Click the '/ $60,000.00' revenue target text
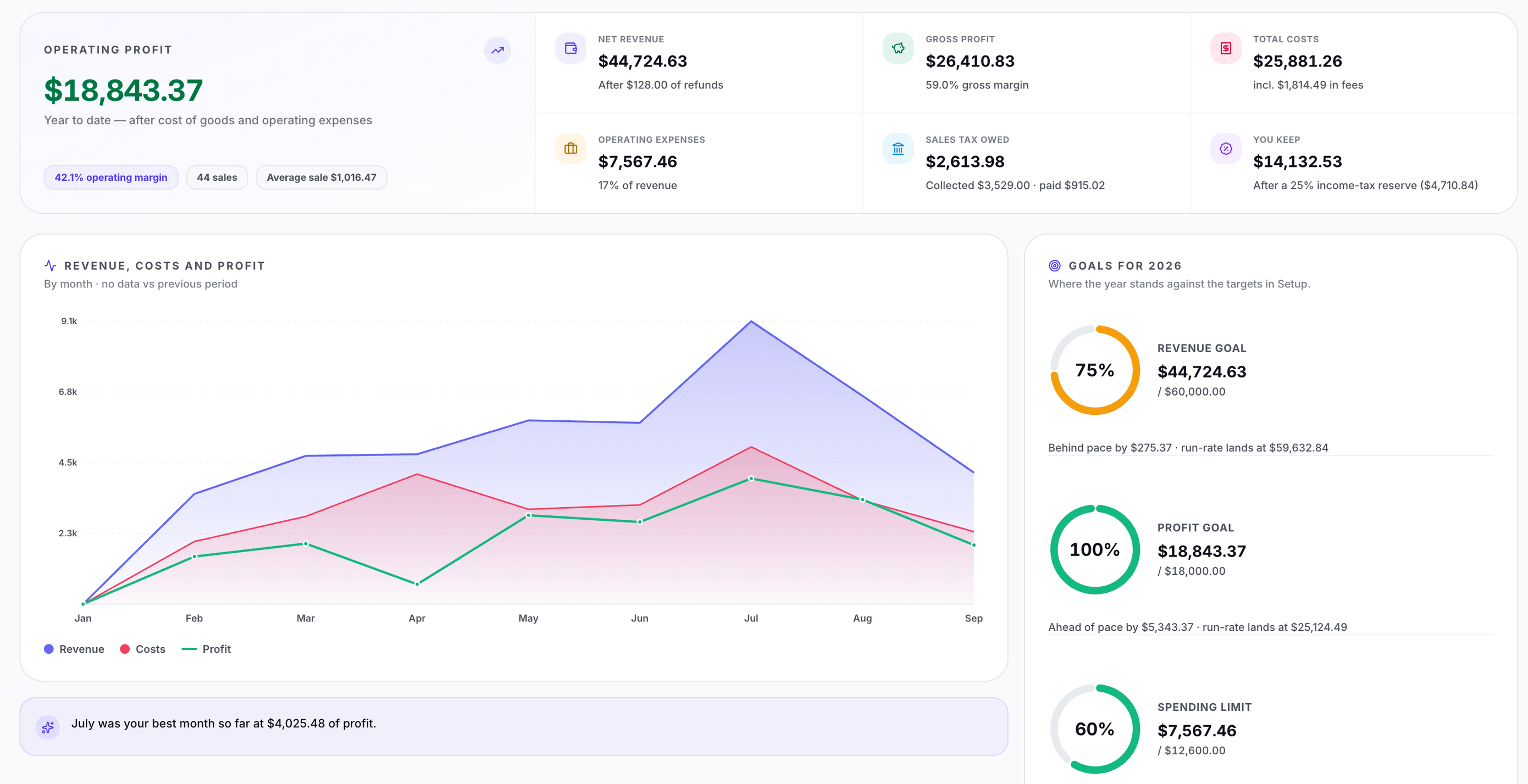Viewport: 1528px width, 784px height. pyautogui.click(x=1191, y=391)
